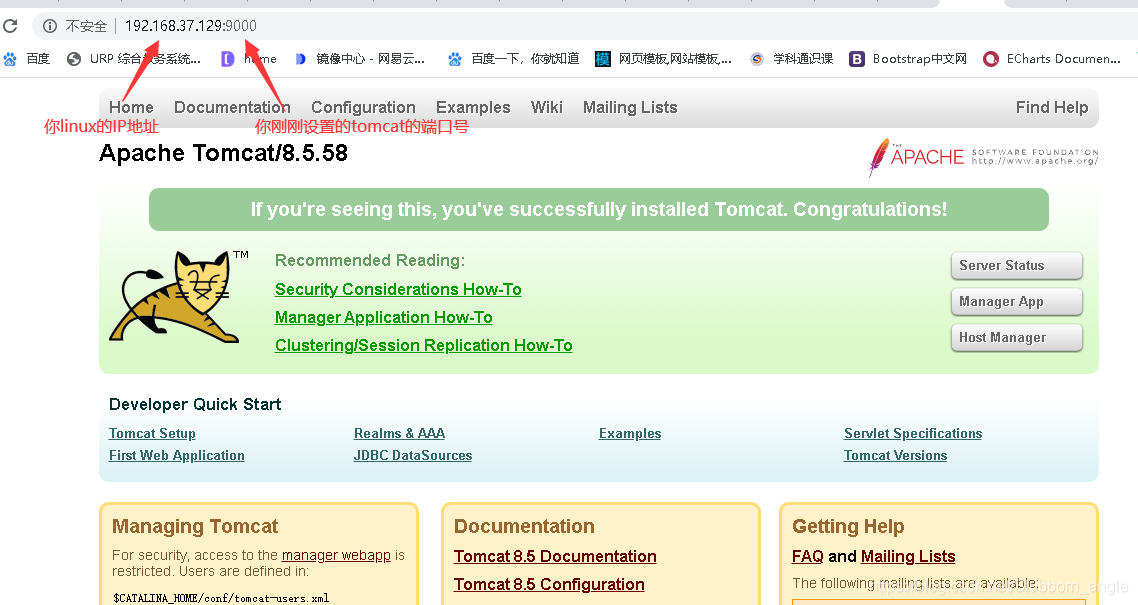Image resolution: width=1138 pixels, height=605 pixels.
Task: Open the Servlet Specifications link
Action: point(913,433)
